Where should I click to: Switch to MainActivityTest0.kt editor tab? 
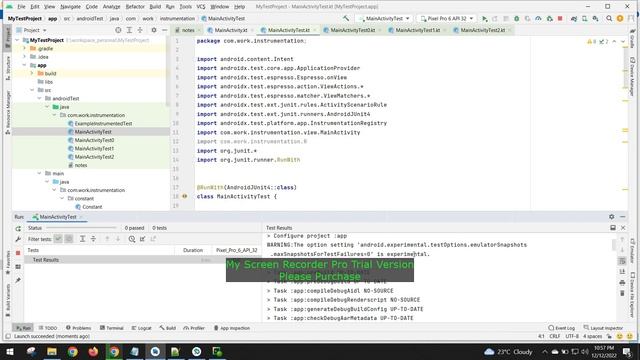(x=352, y=30)
